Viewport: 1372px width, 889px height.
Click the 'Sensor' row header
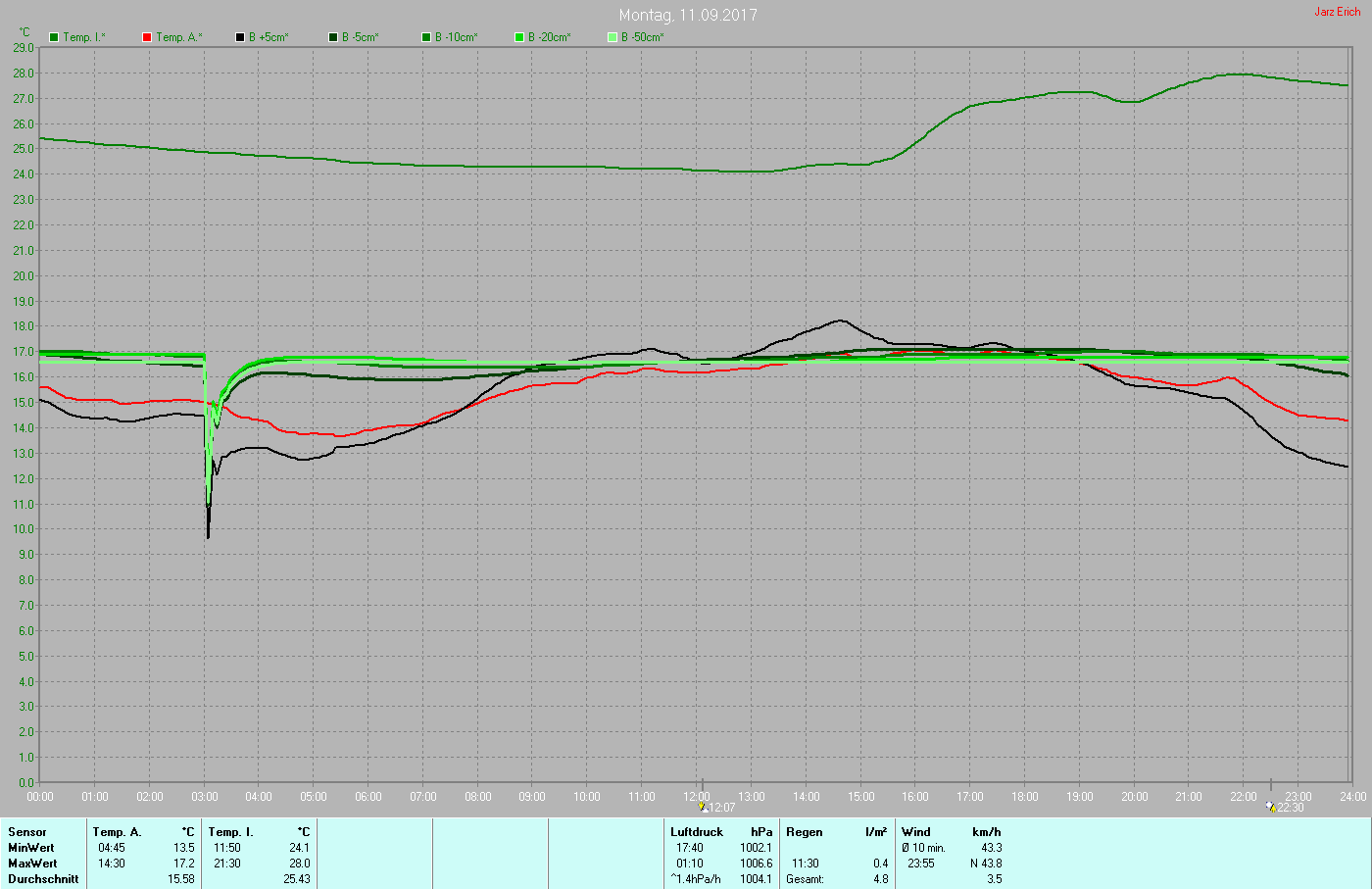click(x=27, y=832)
